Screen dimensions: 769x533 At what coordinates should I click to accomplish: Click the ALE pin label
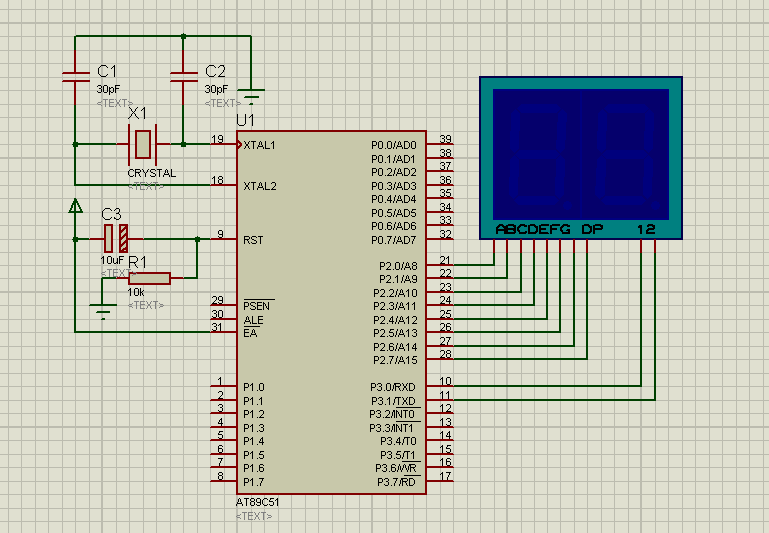coord(254,320)
